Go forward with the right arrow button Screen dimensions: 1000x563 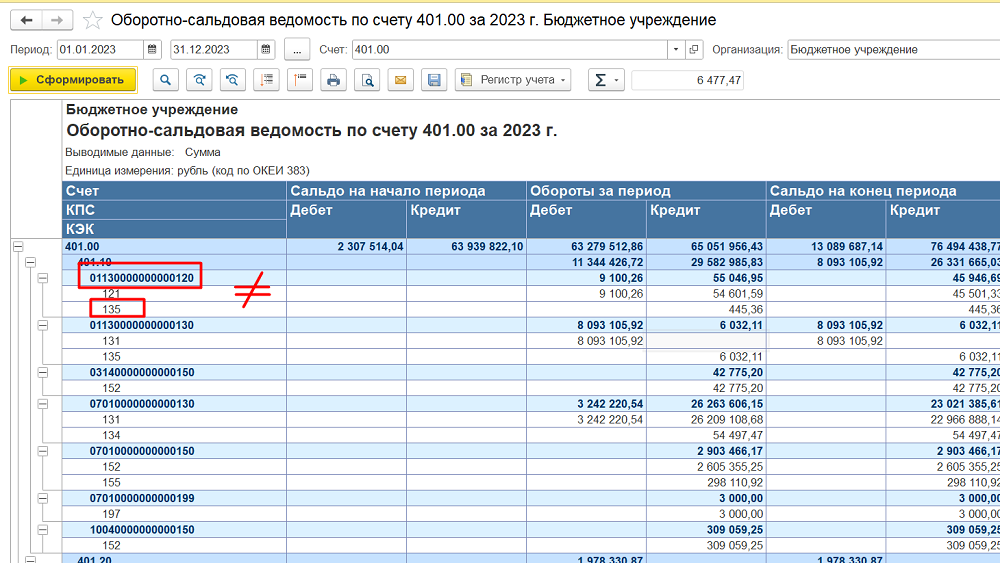coord(57,20)
